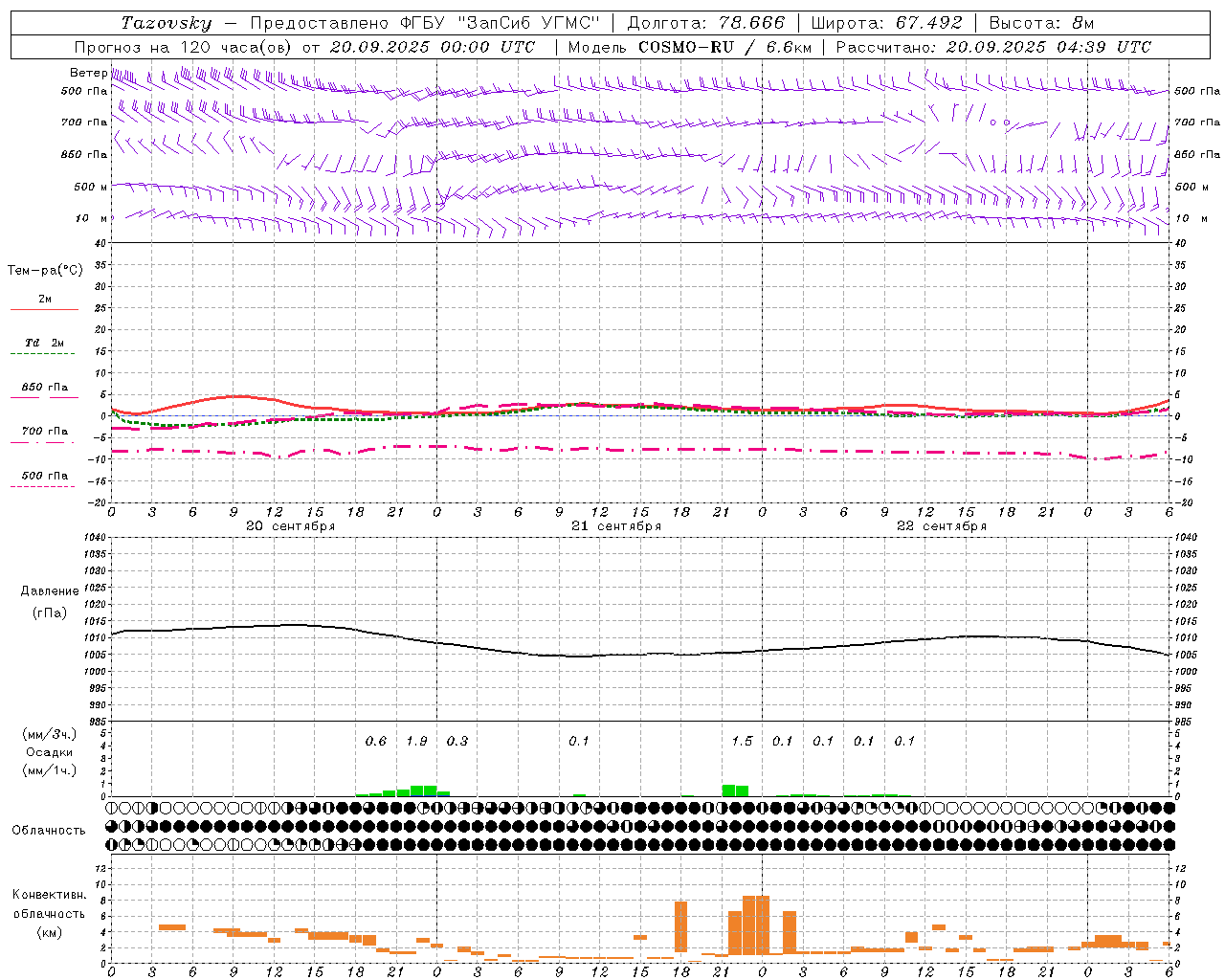Viewport: 1225px width, 980px height.
Task: Click the left '985' pressure axis value
Action: [96, 722]
